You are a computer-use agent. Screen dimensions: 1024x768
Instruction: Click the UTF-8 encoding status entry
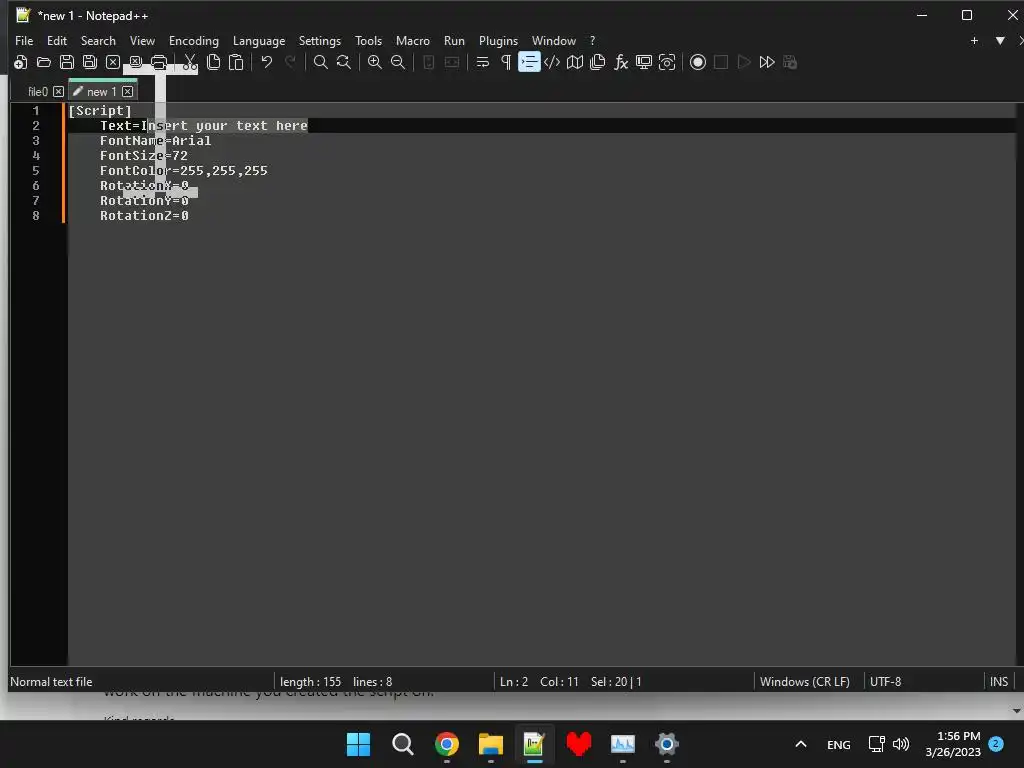(x=886, y=682)
